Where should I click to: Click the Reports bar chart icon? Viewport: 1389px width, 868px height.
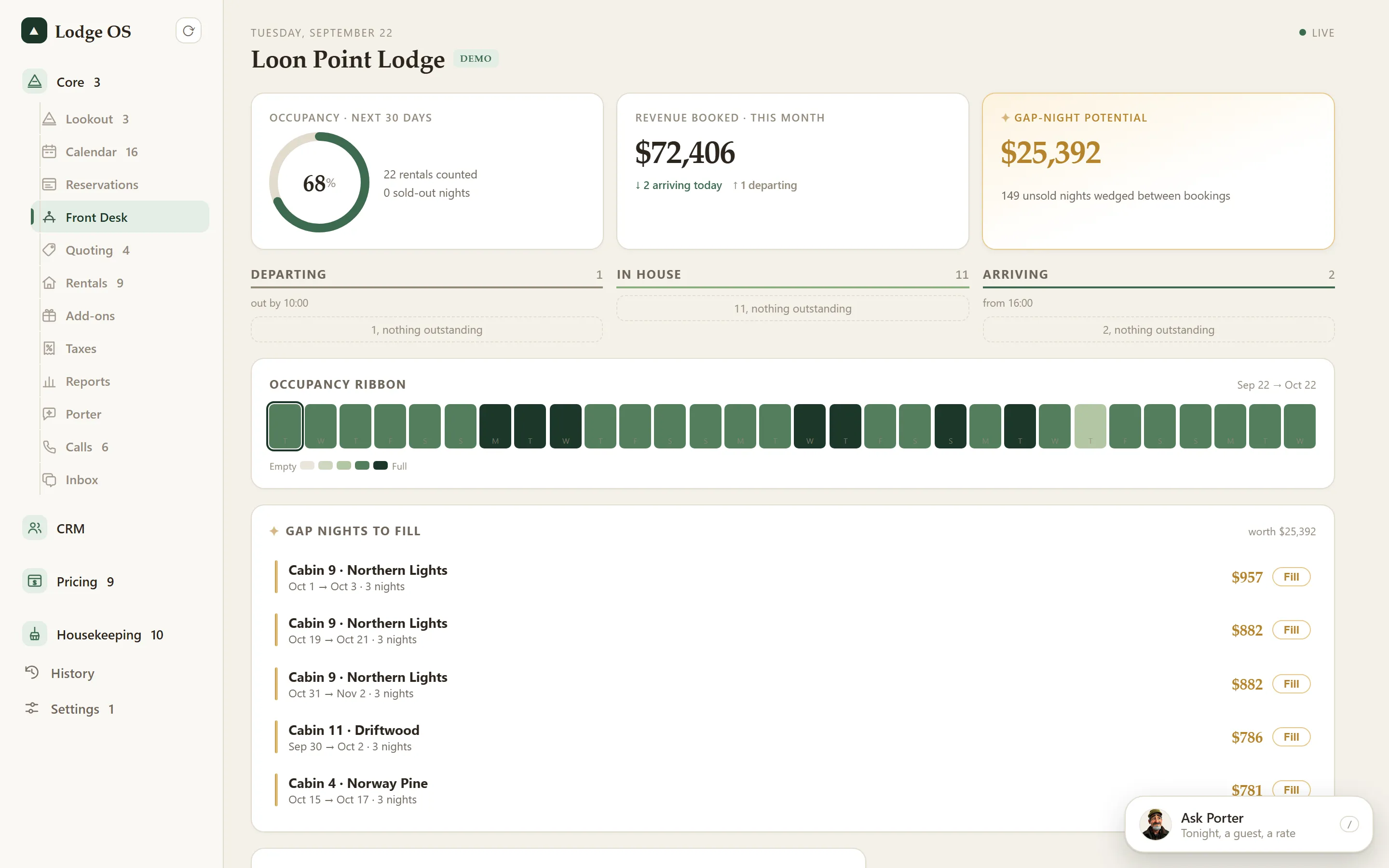click(49, 381)
